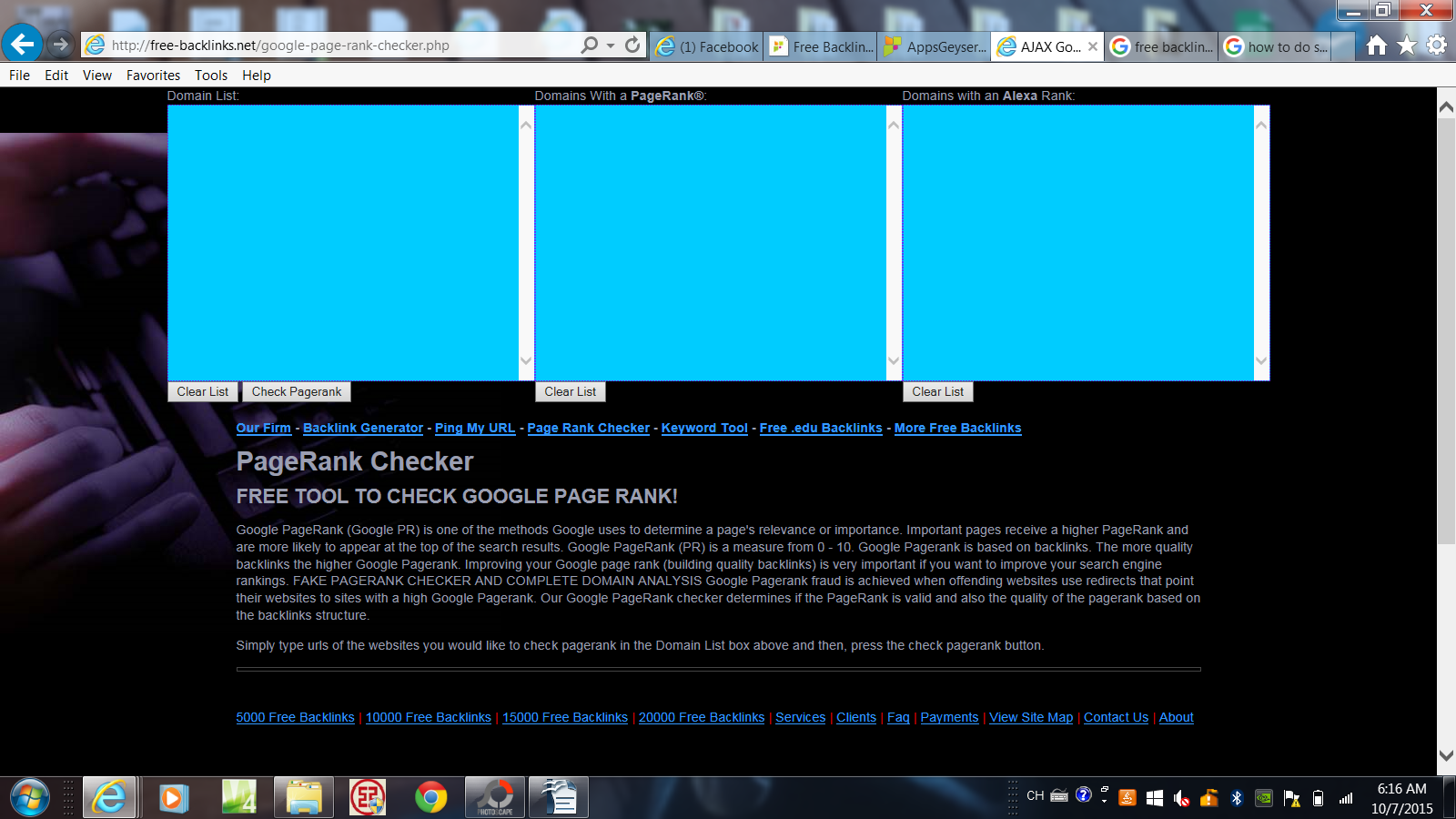
Task: Open the Bluetooth tray icon
Action: click(1237, 798)
